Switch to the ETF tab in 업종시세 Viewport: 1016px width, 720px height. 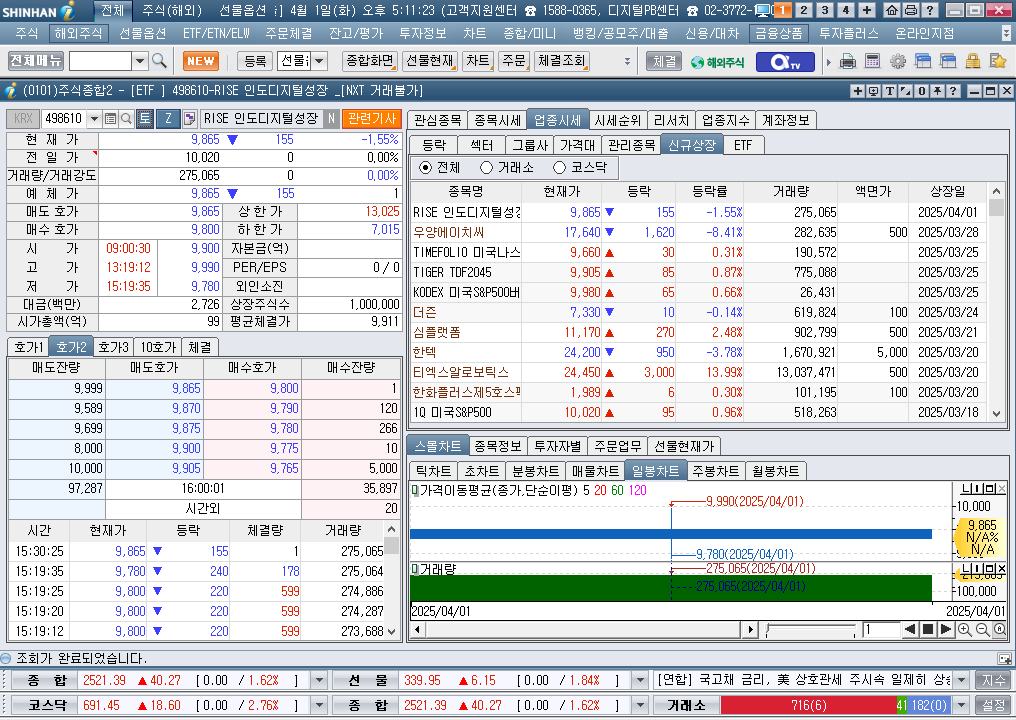click(x=743, y=145)
